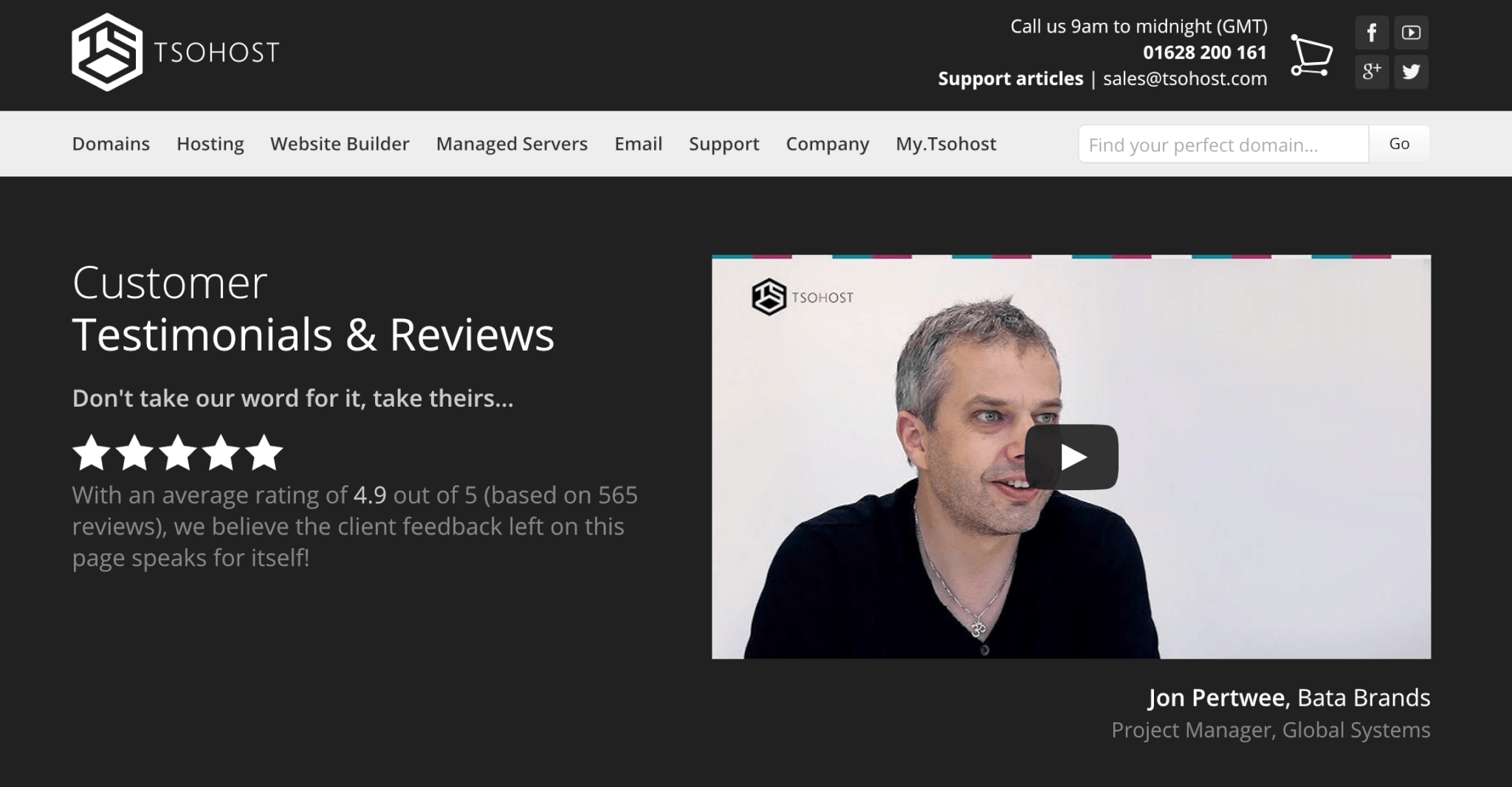Image resolution: width=1512 pixels, height=787 pixels.
Task: Click the sales@tsohost.com email link
Action: pos(1185,78)
